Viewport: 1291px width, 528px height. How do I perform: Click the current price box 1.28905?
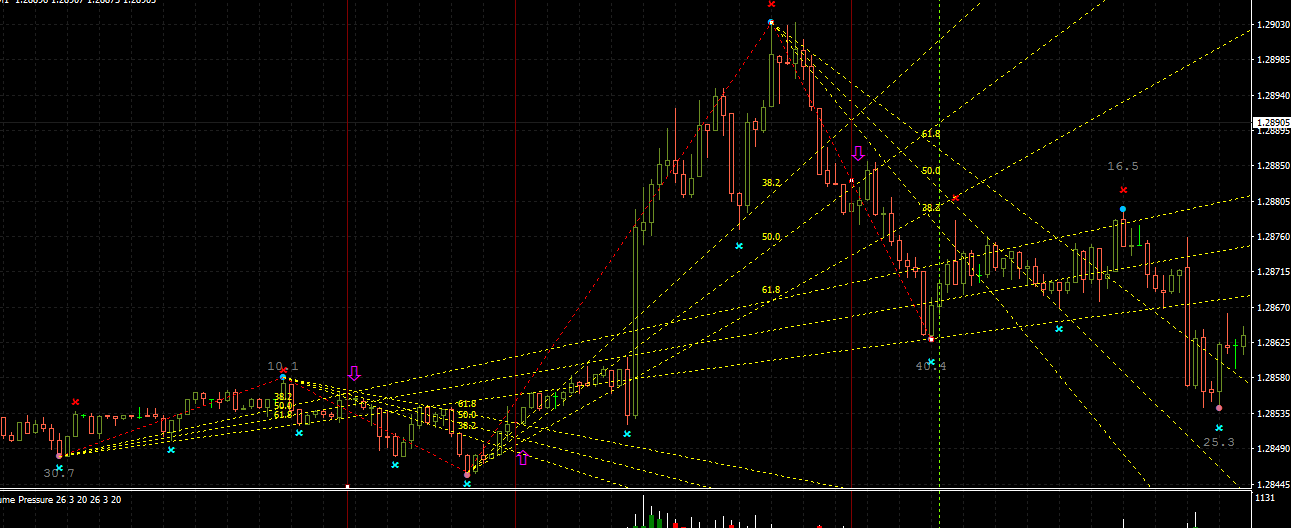point(1271,123)
